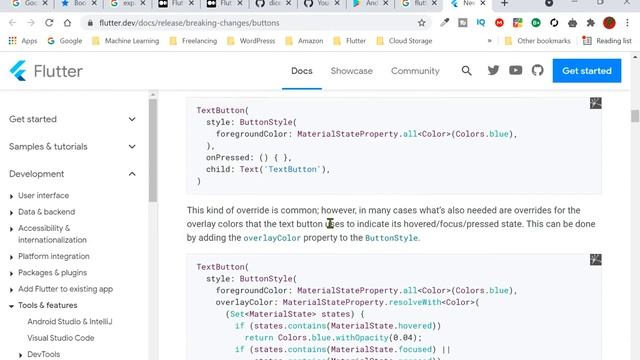Click the Flutter logo in header

click(46, 71)
